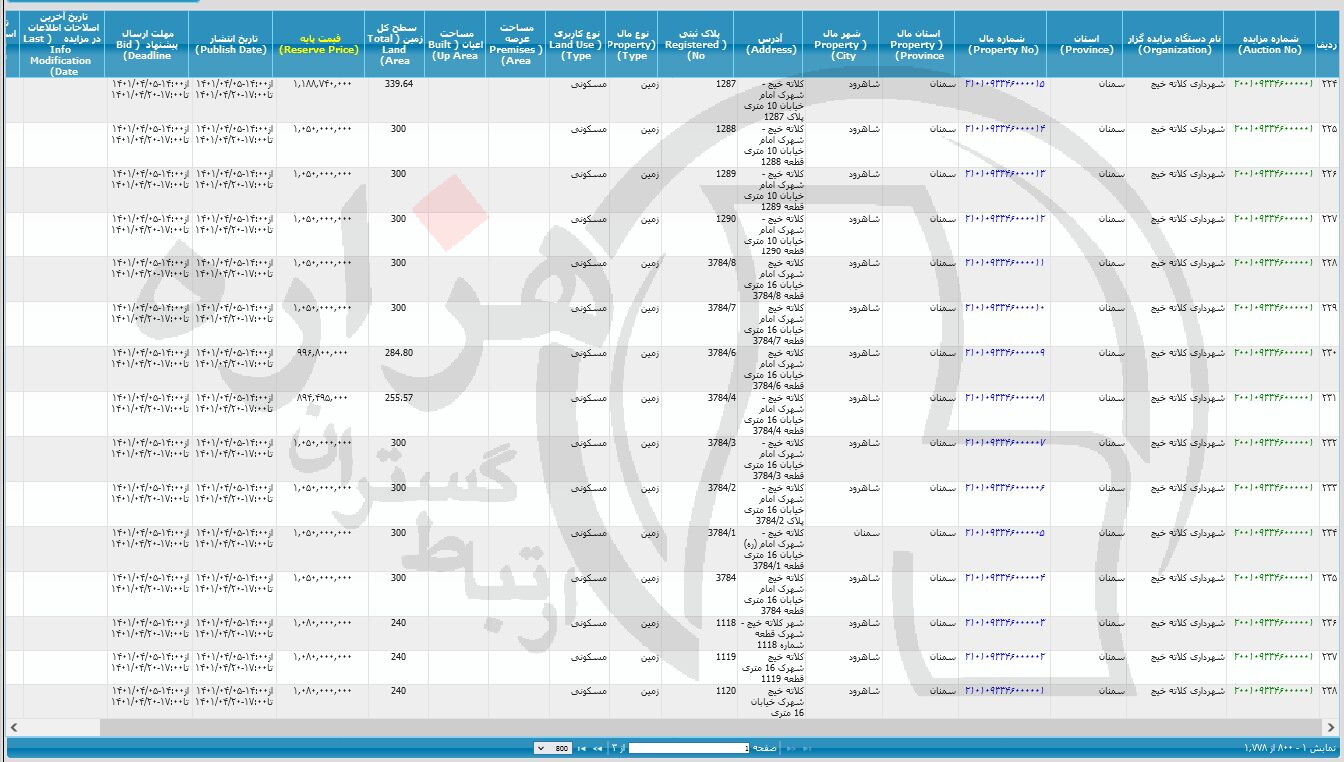
Task: Open property number link in row ۲۳۰
Action: pyautogui.click(x=1005, y=353)
